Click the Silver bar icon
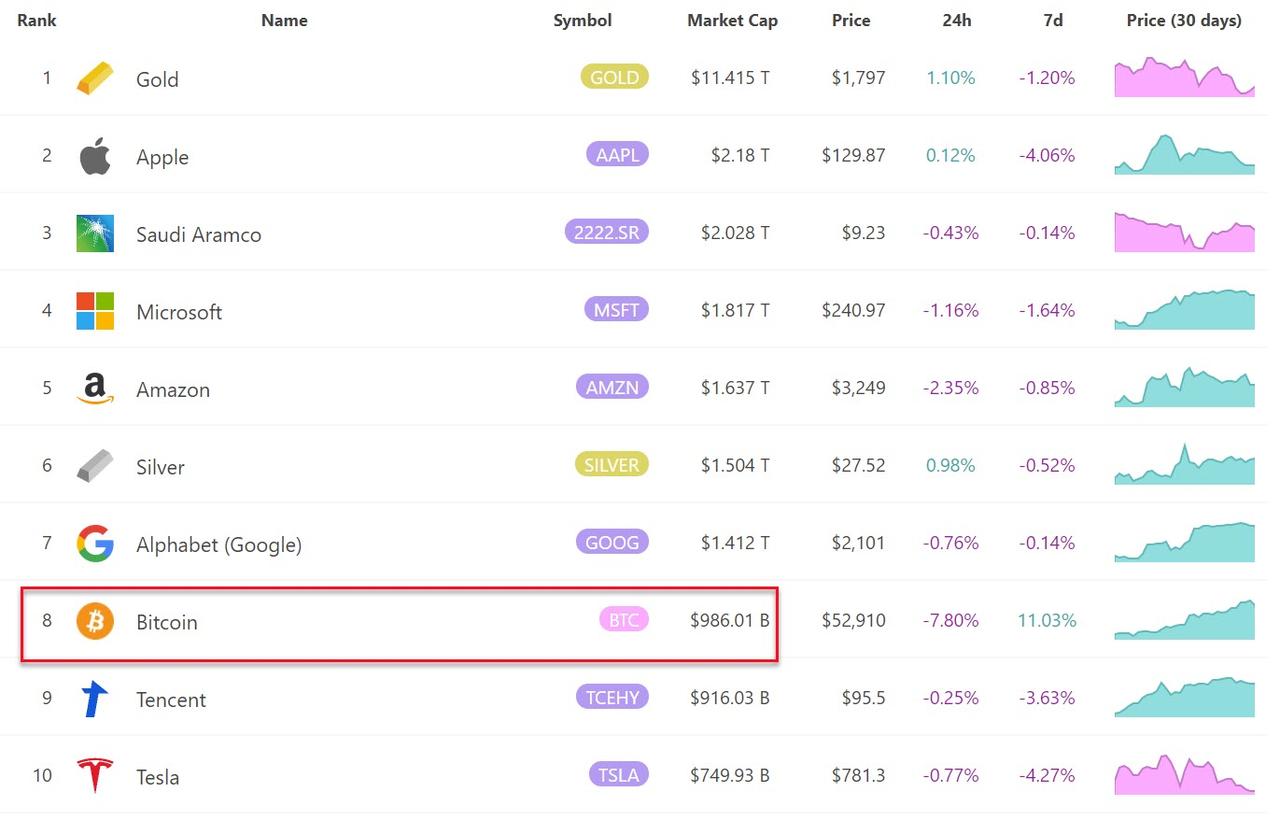Viewport: 1280px width, 820px height. pos(95,466)
